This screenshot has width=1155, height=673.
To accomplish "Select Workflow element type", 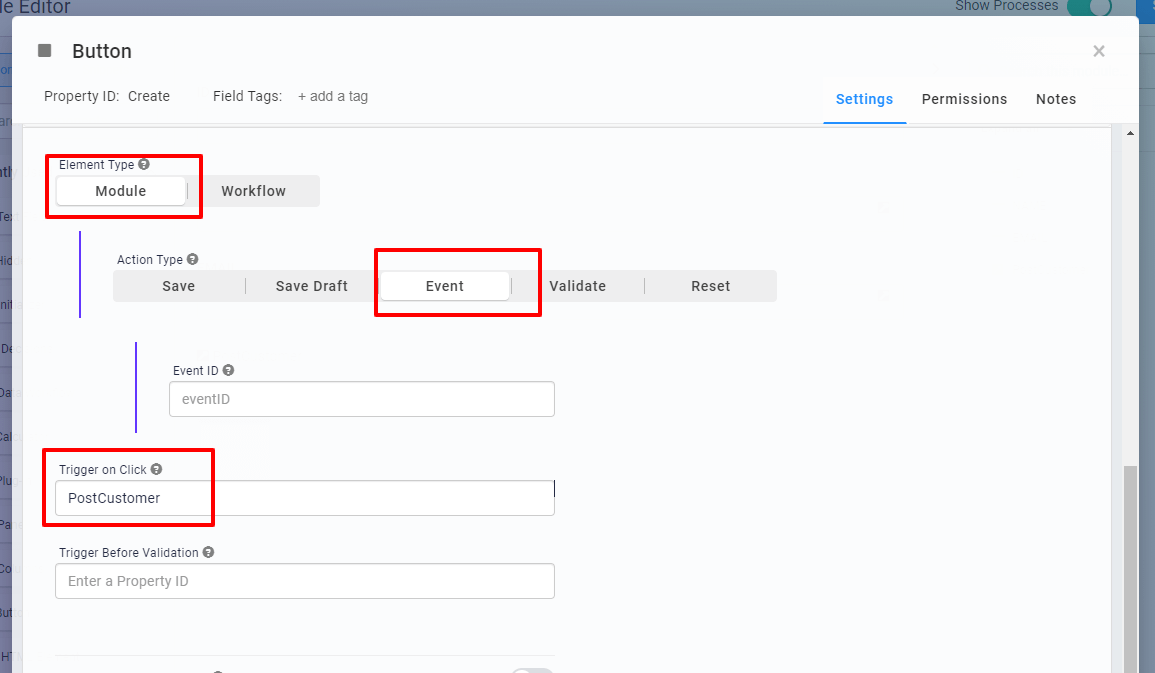I will pos(253,191).
